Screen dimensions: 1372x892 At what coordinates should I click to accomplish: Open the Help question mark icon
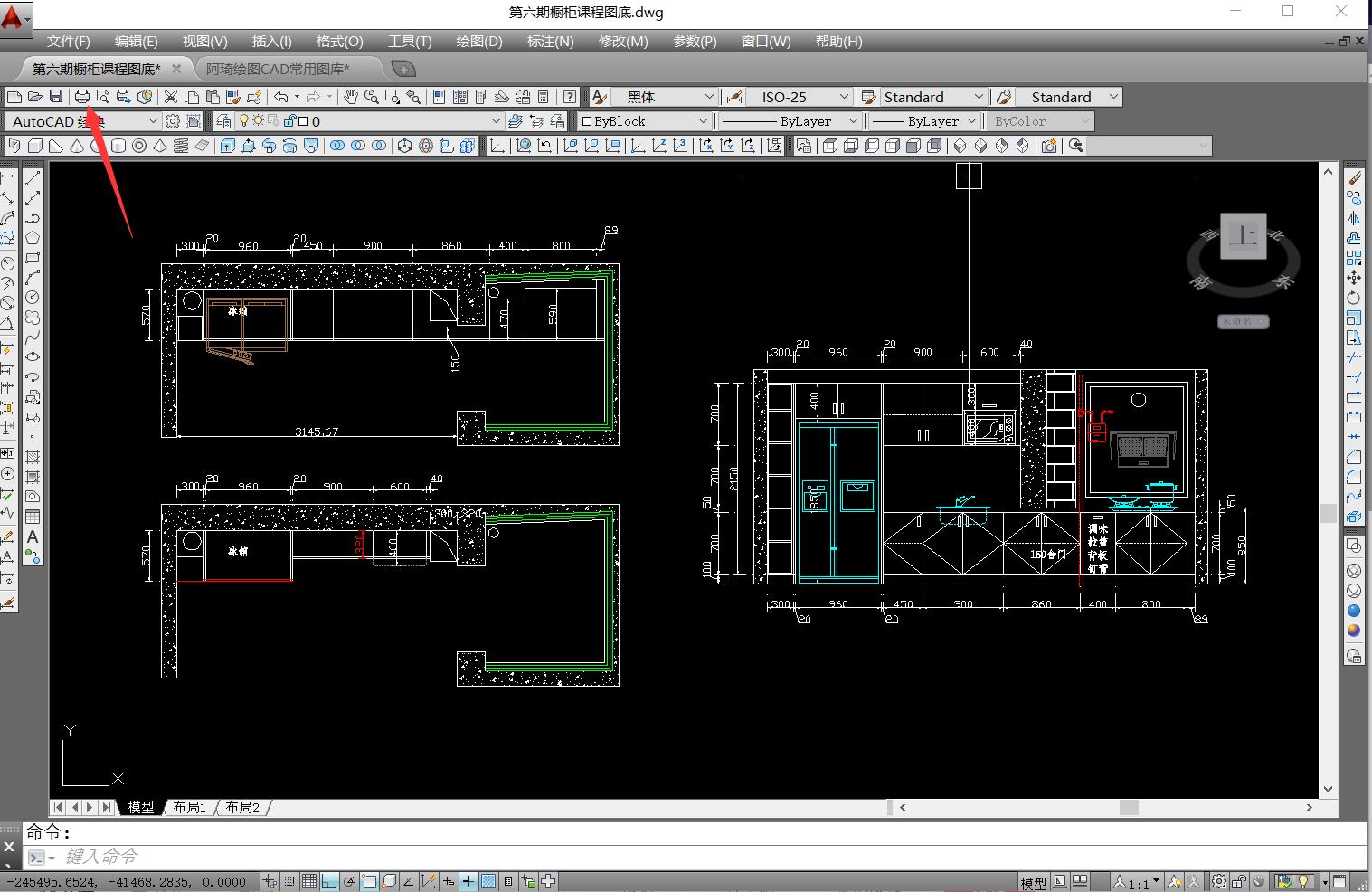[x=570, y=97]
